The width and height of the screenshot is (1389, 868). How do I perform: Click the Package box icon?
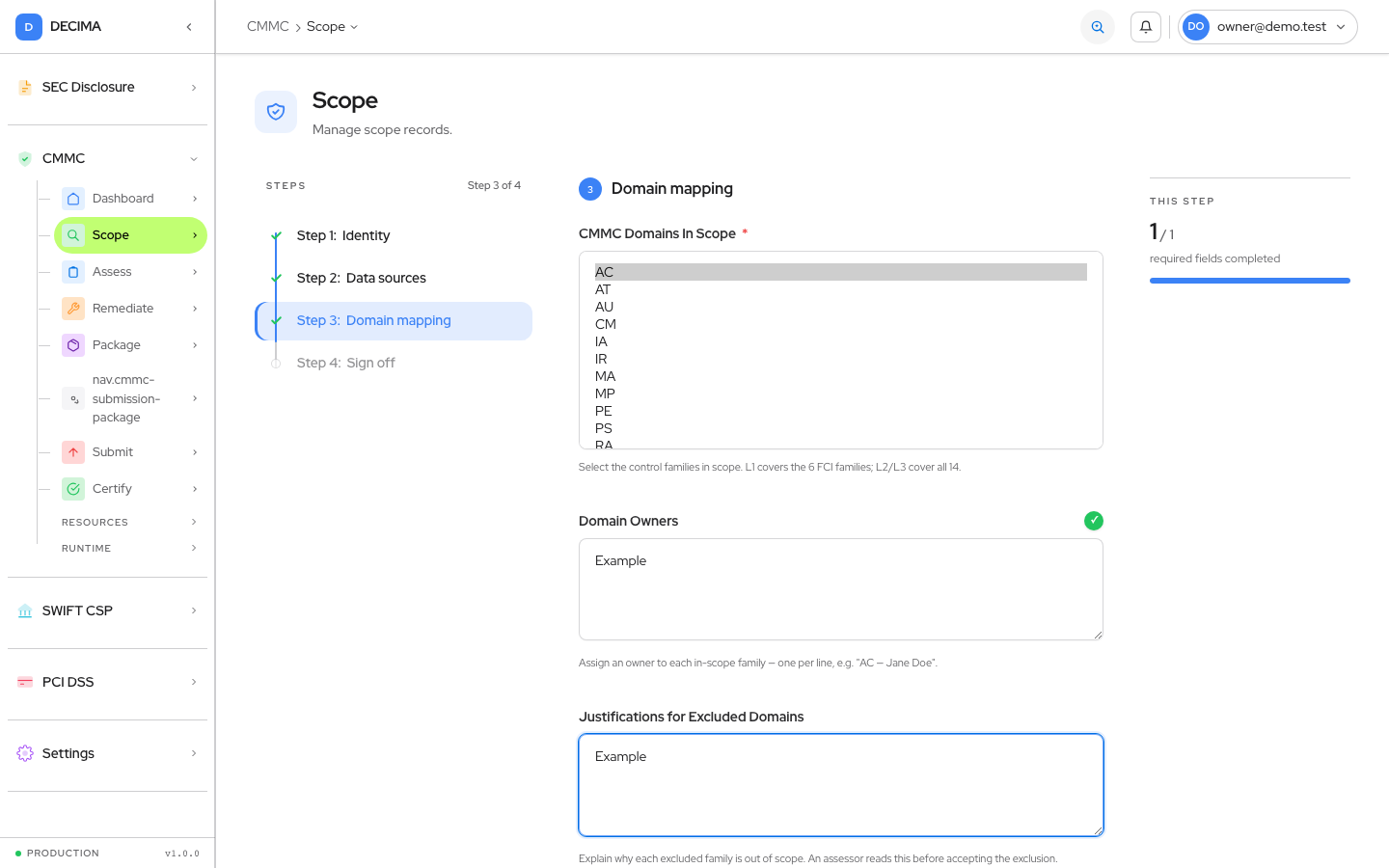[x=73, y=345]
